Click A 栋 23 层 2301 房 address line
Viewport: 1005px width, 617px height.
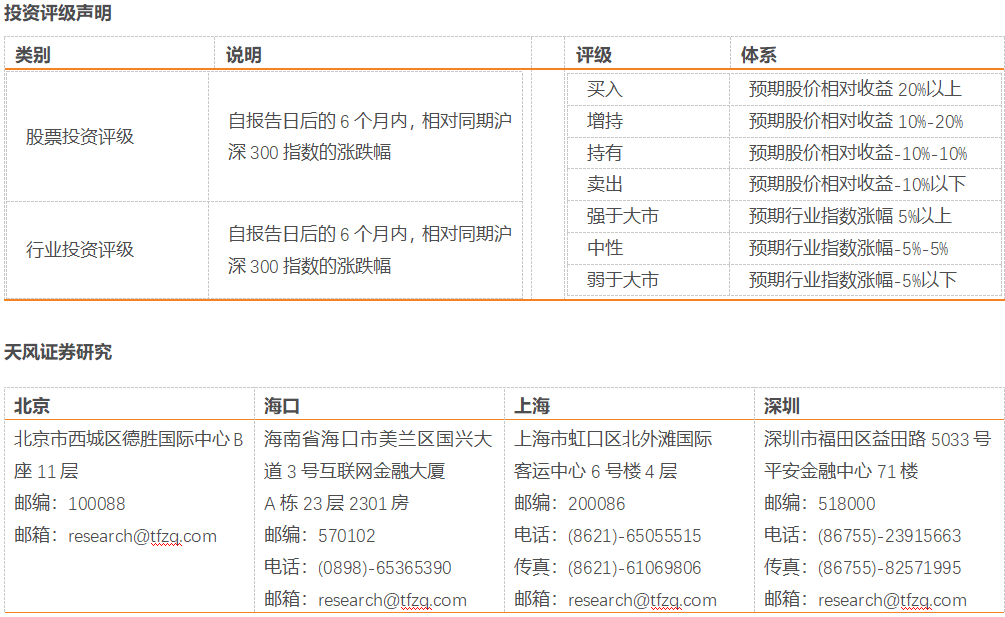click(336, 503)
